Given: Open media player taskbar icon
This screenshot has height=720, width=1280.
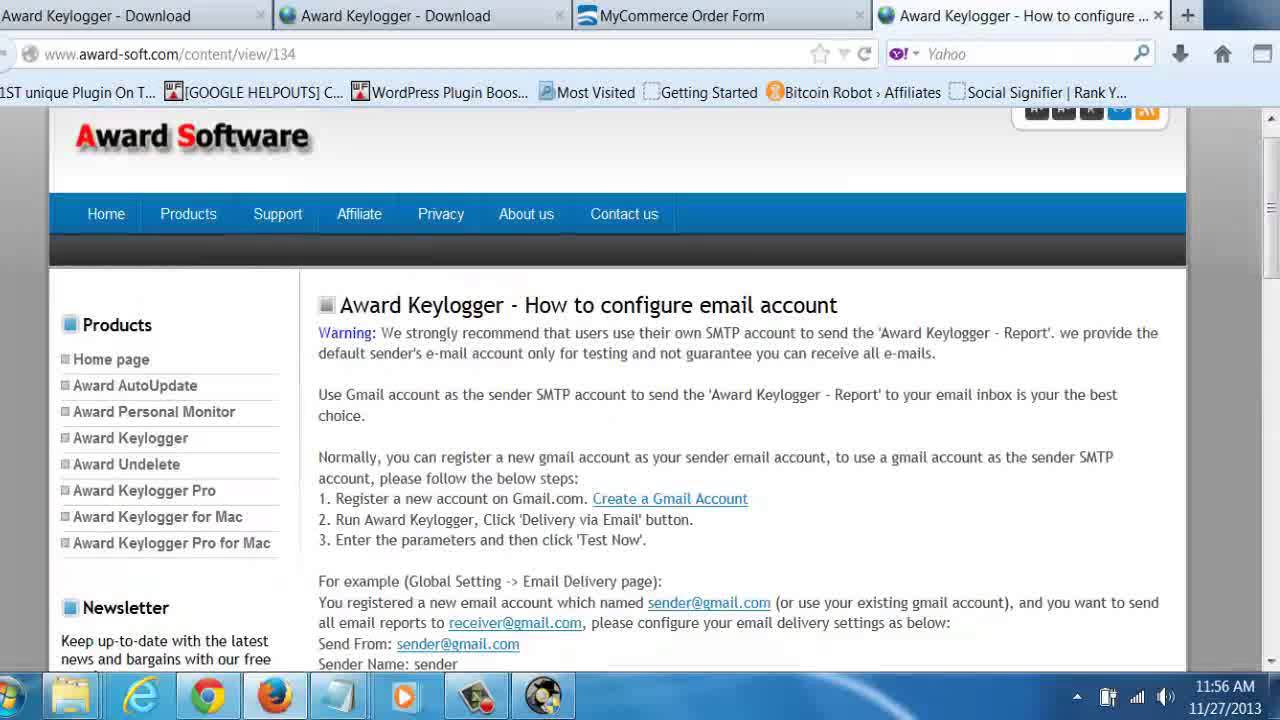Looking at the screenshot, I should click(405, 696).
